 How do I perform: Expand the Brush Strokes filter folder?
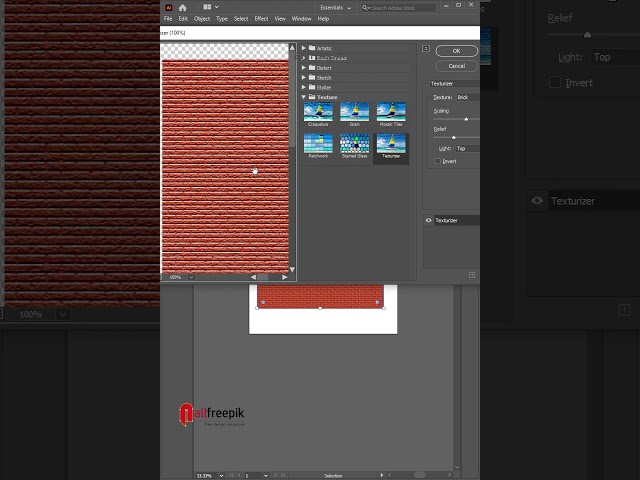coord(304,58)
